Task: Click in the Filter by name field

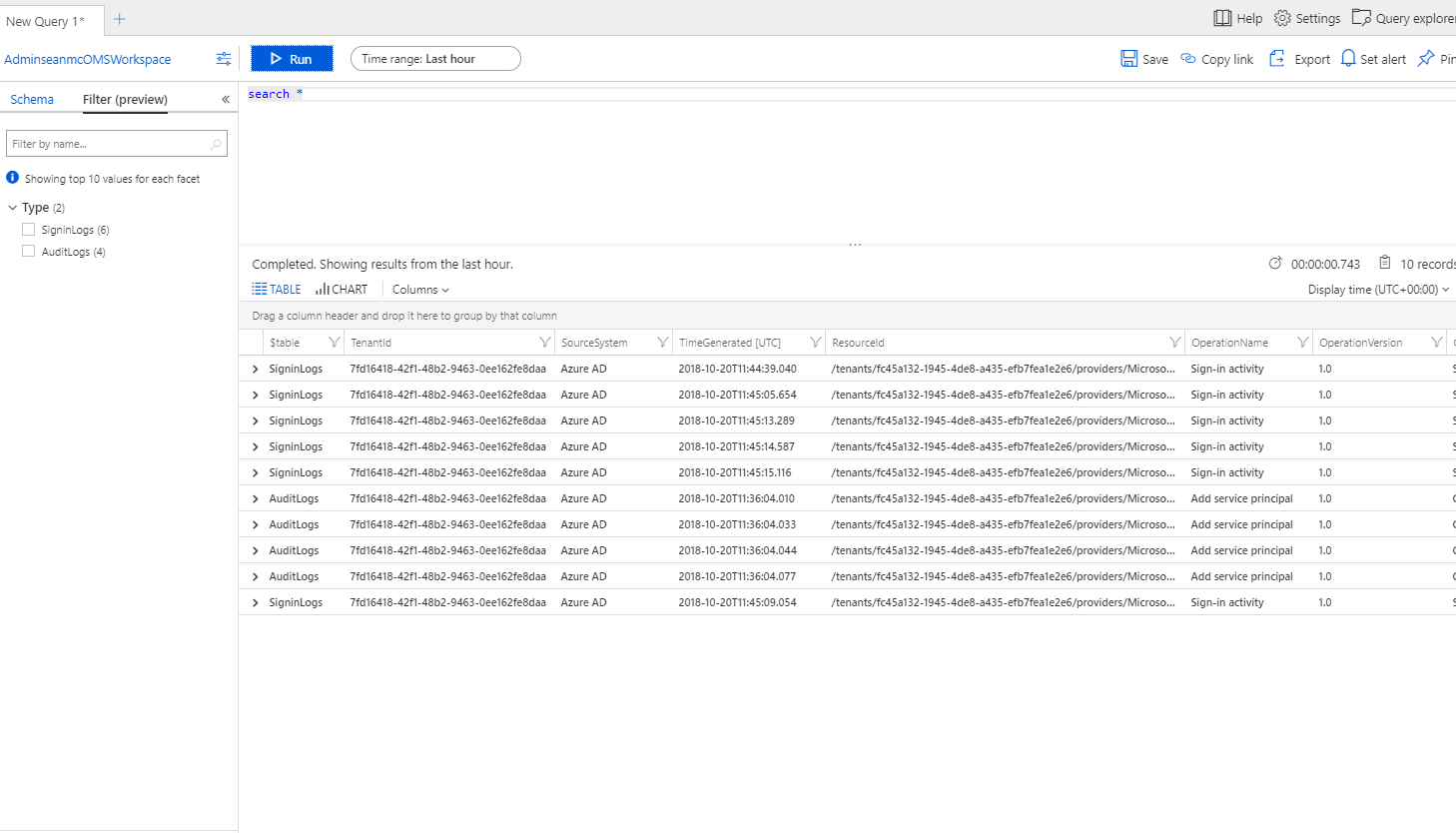Action: tap(110, 143)
